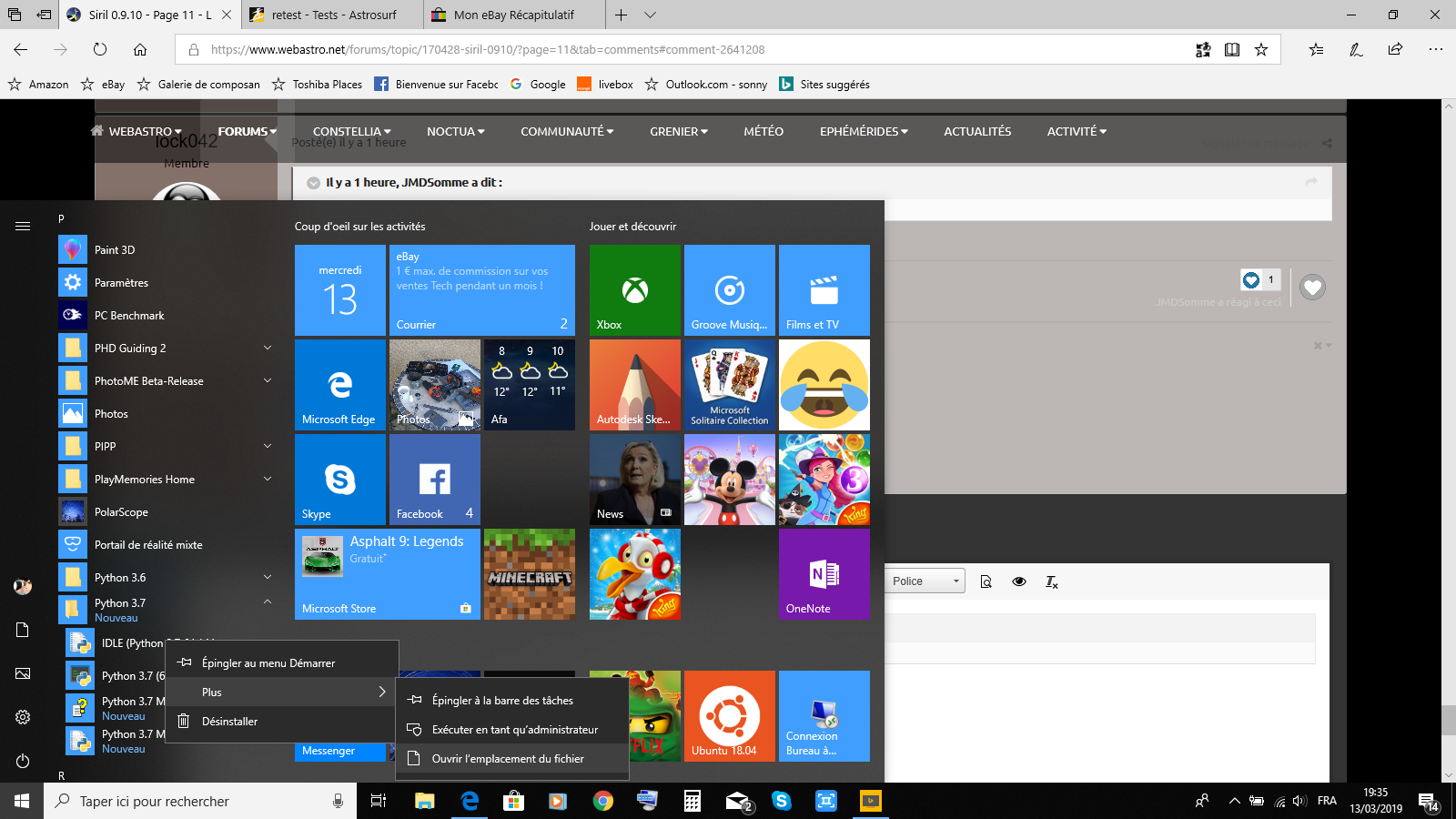Launch the Ubuntu 18.04 tile

pyautogui.click(x=730, y=716)
